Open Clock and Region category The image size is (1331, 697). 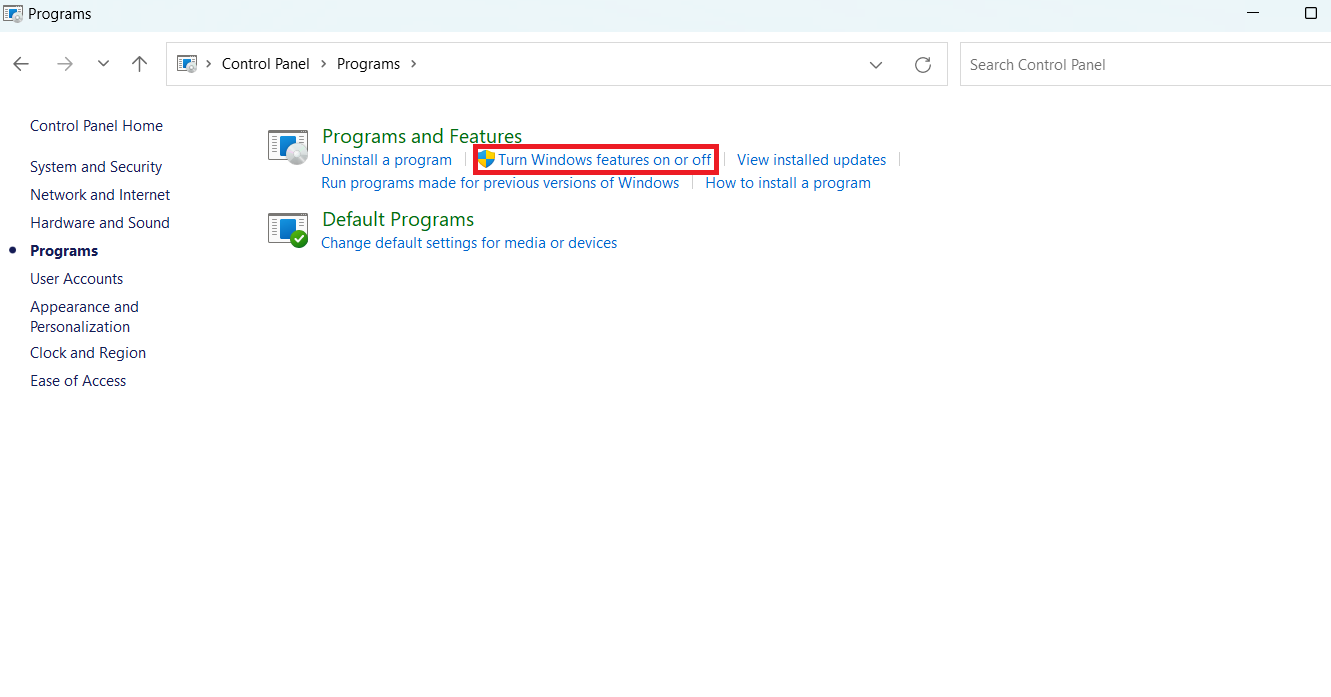click(88, 353)
